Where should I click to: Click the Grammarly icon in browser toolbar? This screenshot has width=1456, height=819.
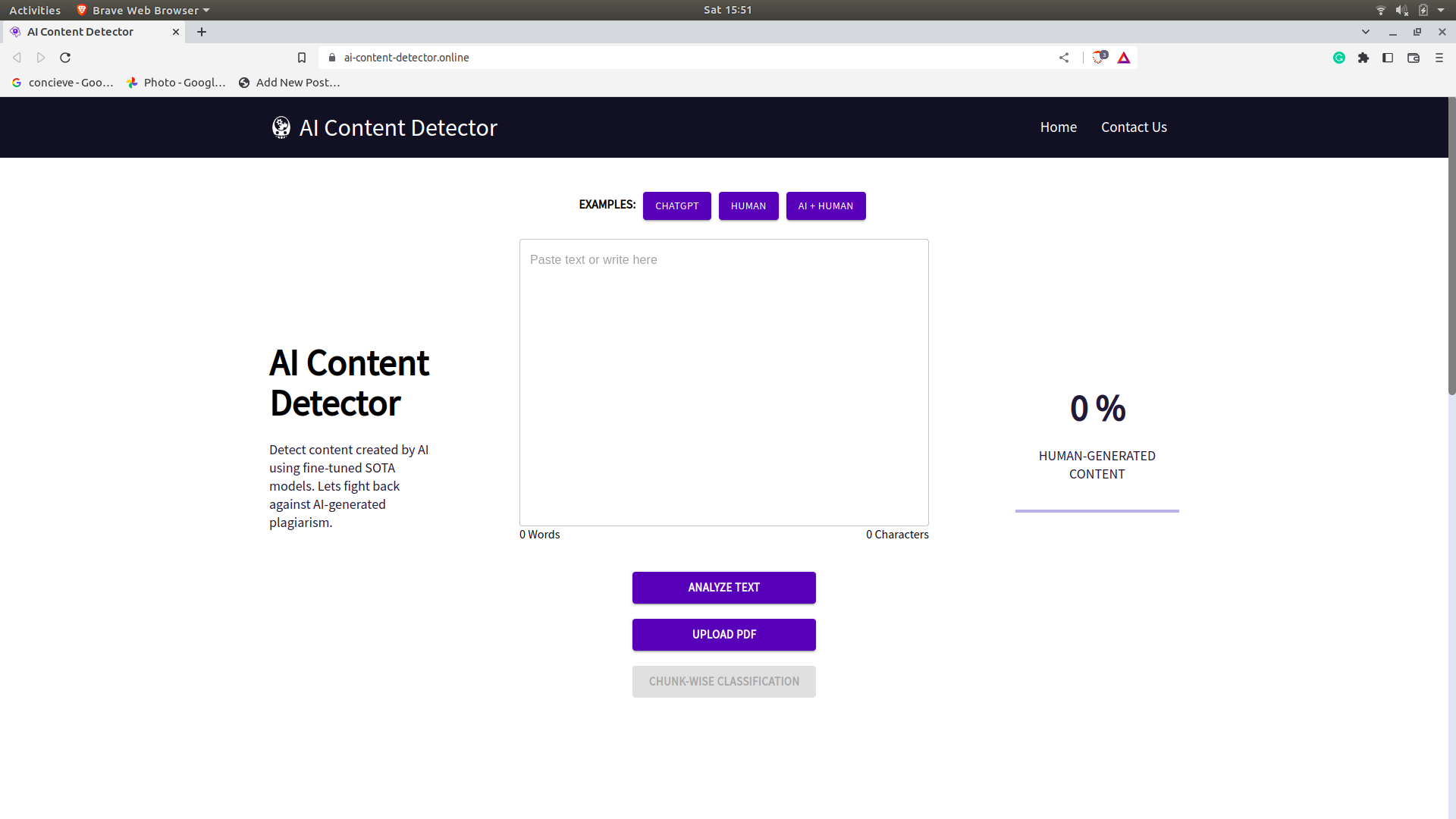pyautogui.click(x=1340, y=58)
